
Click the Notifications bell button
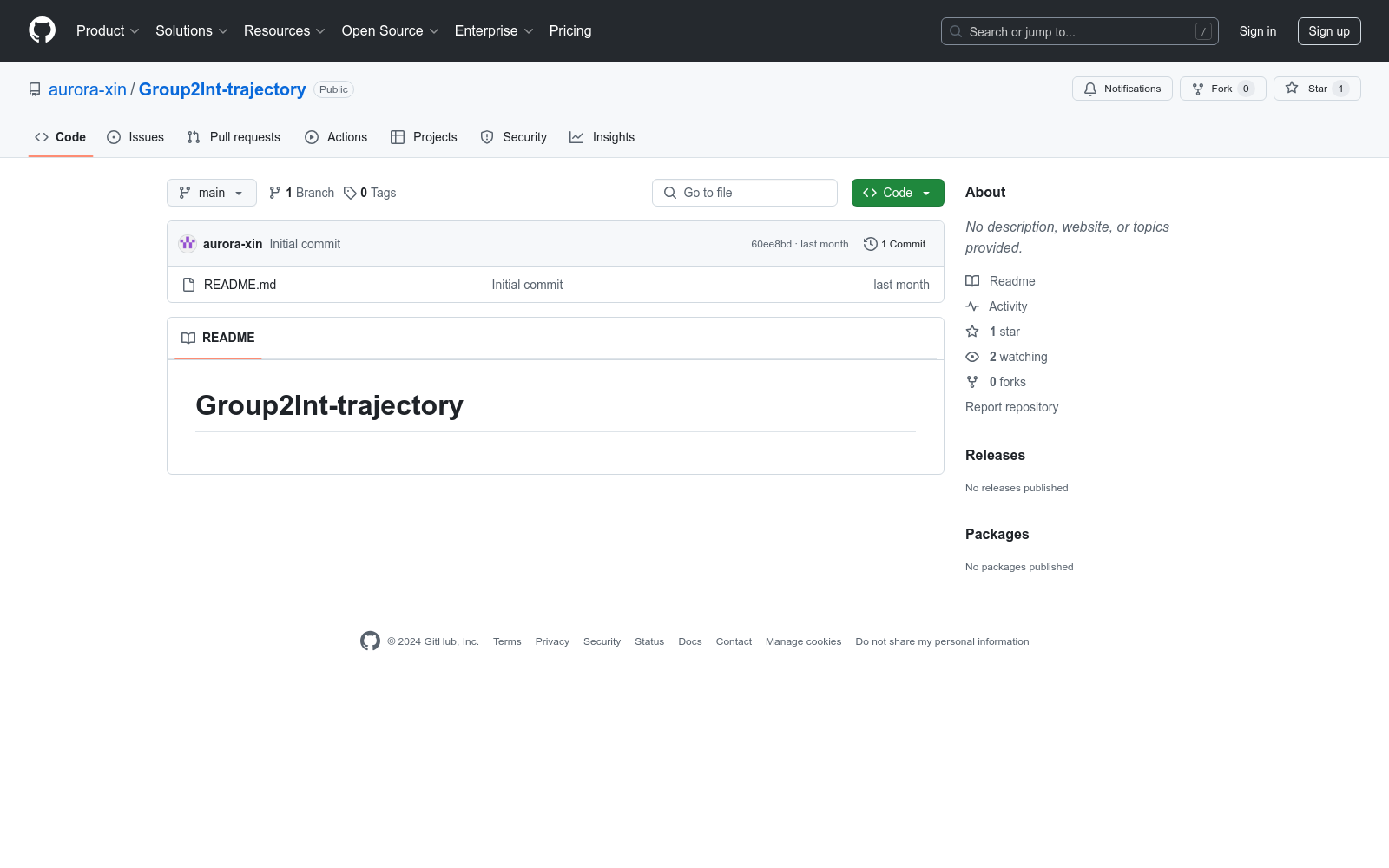1122,89
